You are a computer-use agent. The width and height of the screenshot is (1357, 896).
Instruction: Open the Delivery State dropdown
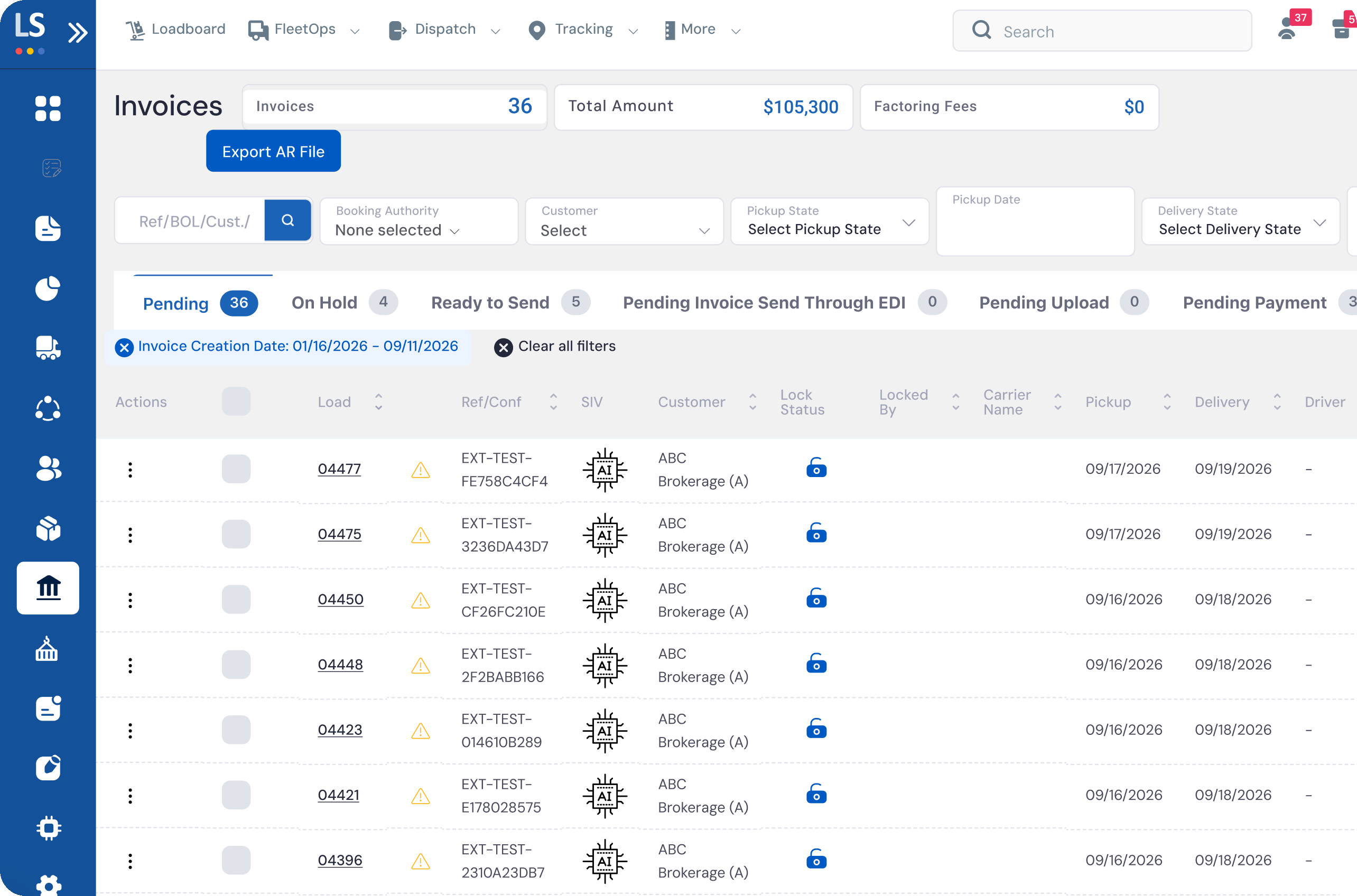[1240, 221]
